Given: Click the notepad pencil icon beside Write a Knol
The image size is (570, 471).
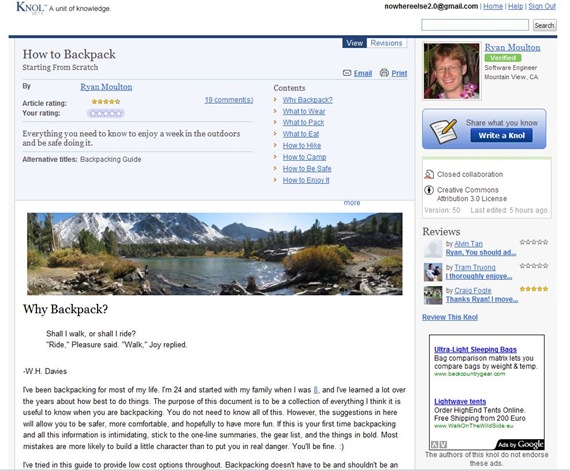Looking at the screenshot, I should 443,130.
